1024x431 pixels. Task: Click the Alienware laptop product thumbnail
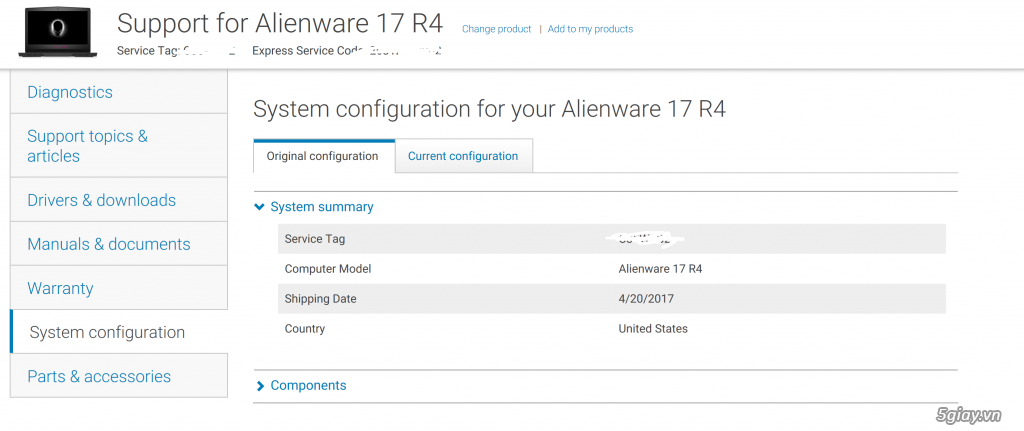[x=57, y=30]
